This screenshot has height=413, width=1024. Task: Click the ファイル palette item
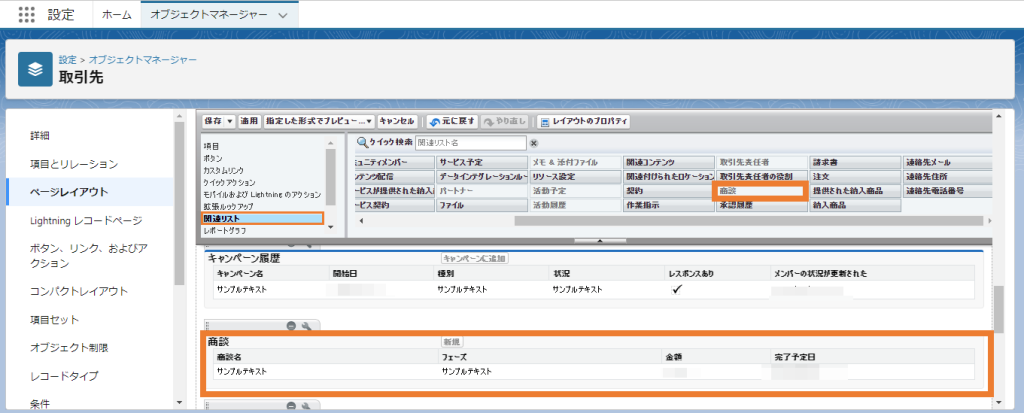pos(481,205)
